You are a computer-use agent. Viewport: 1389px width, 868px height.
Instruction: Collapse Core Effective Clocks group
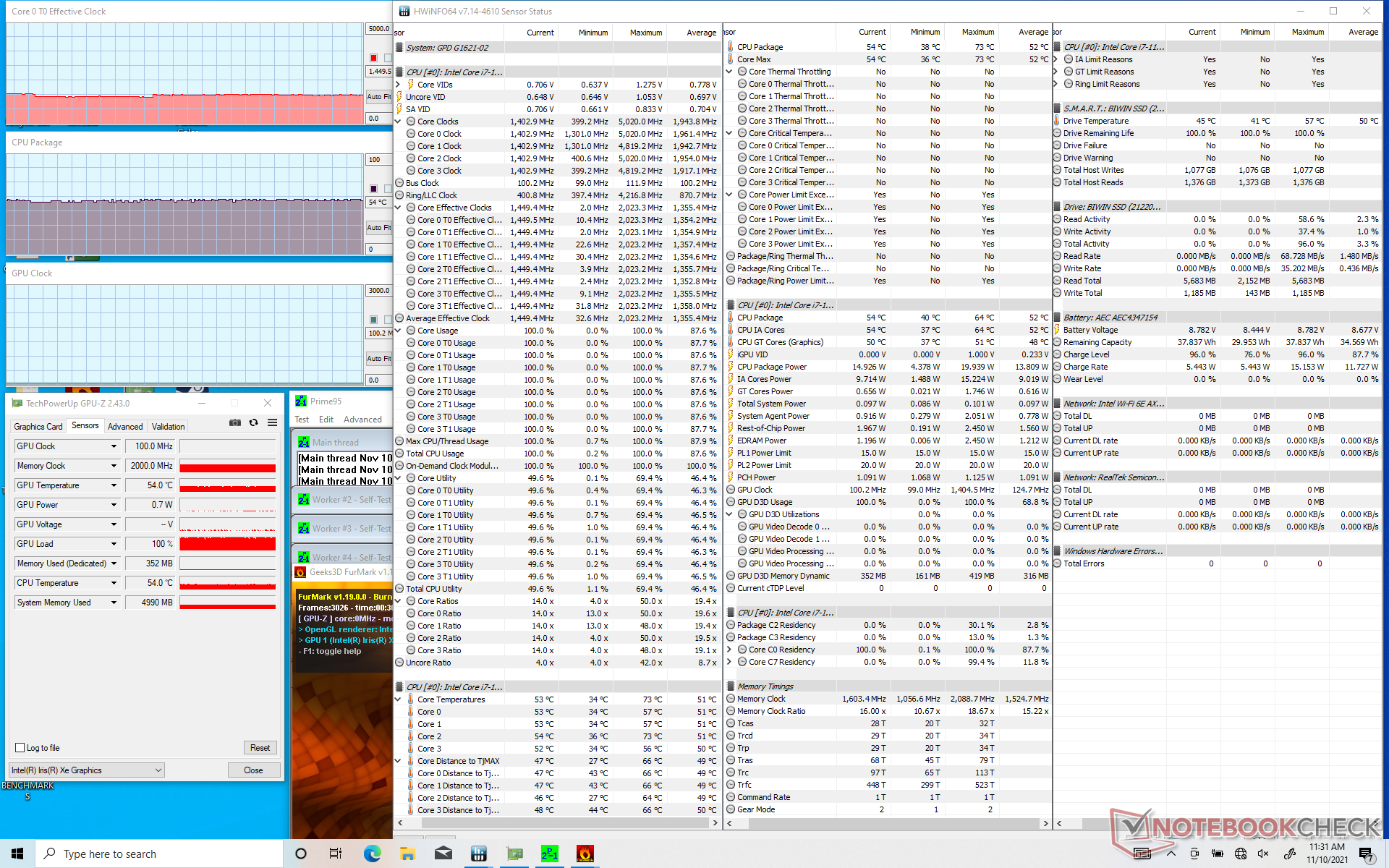[x=398, y=208]
